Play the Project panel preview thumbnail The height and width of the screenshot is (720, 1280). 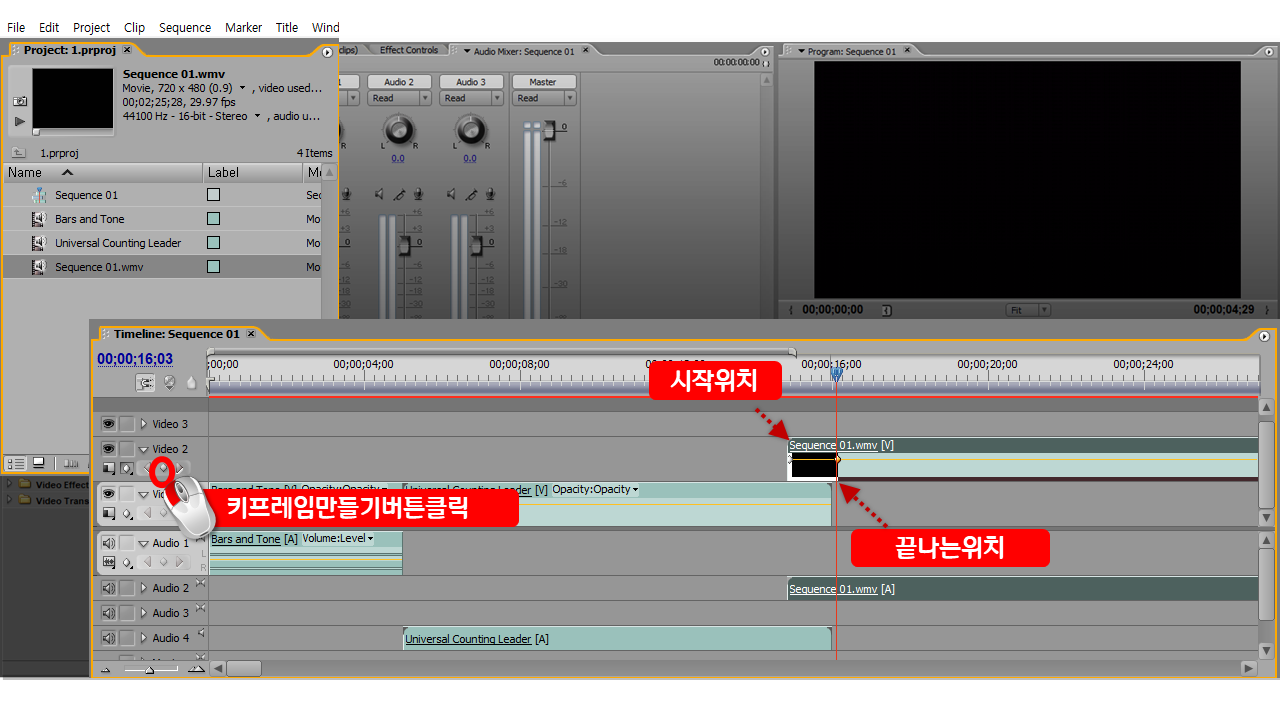(x=20, y=121)
